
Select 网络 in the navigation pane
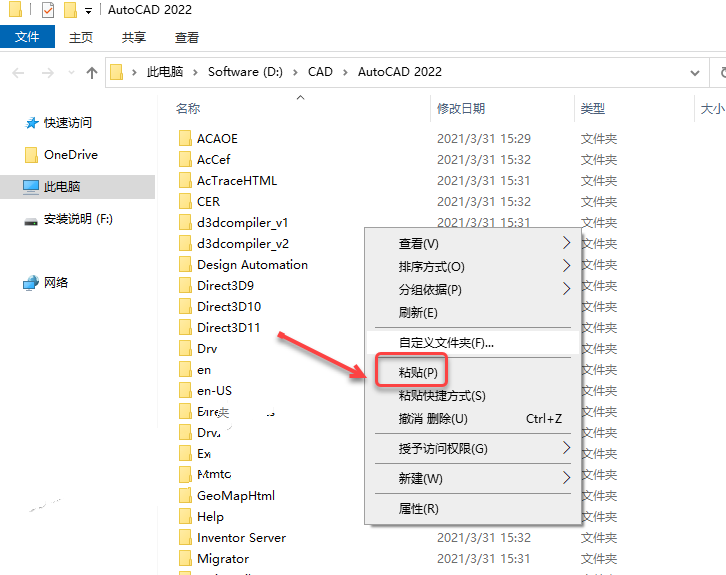click(46, 282)
